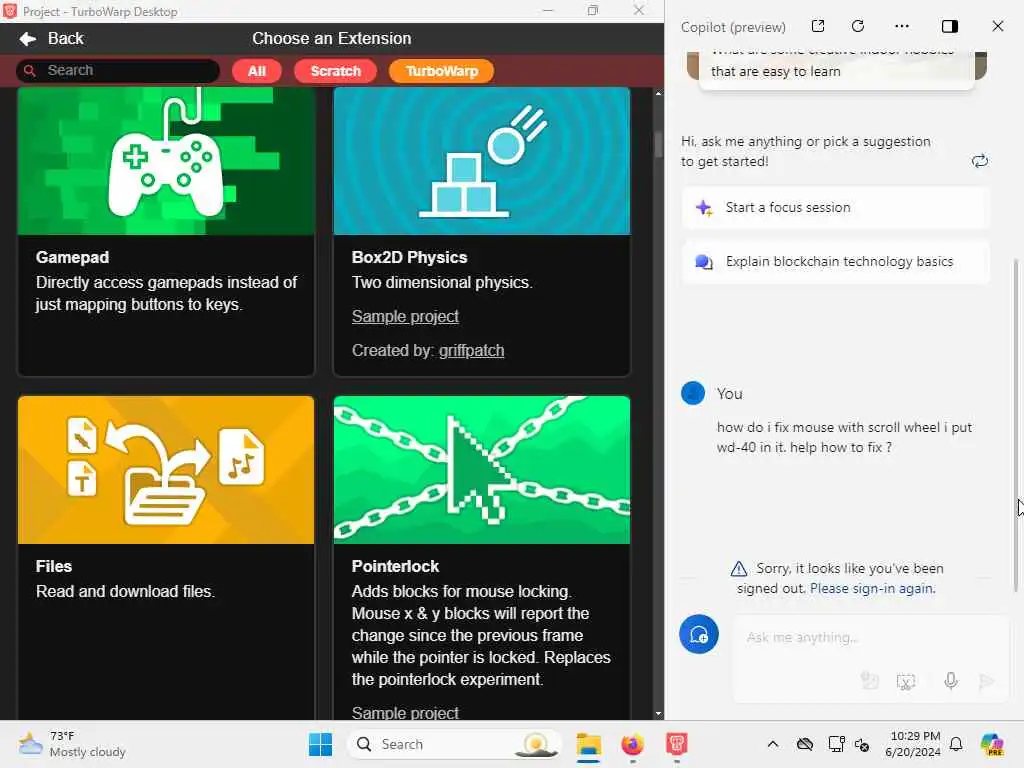This screenshot has height=768, width=1024.
Task: Click add image icon in Copilot input
Action: (x=869, y=681)
